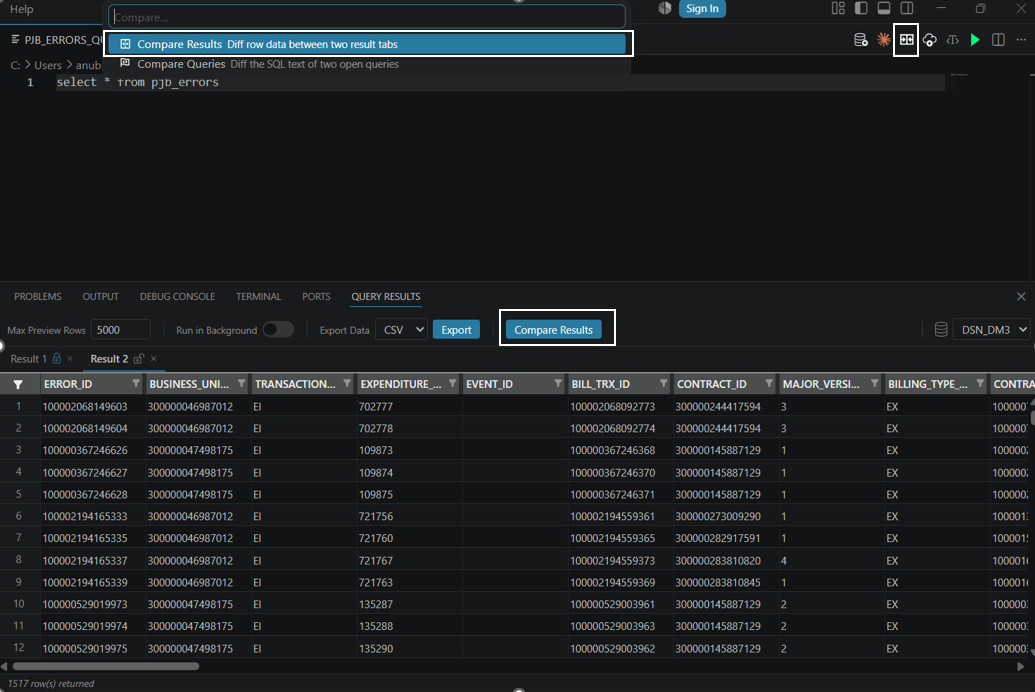
Task: Open the BILL_TRX_ID column filter
Action: [663, 384]
